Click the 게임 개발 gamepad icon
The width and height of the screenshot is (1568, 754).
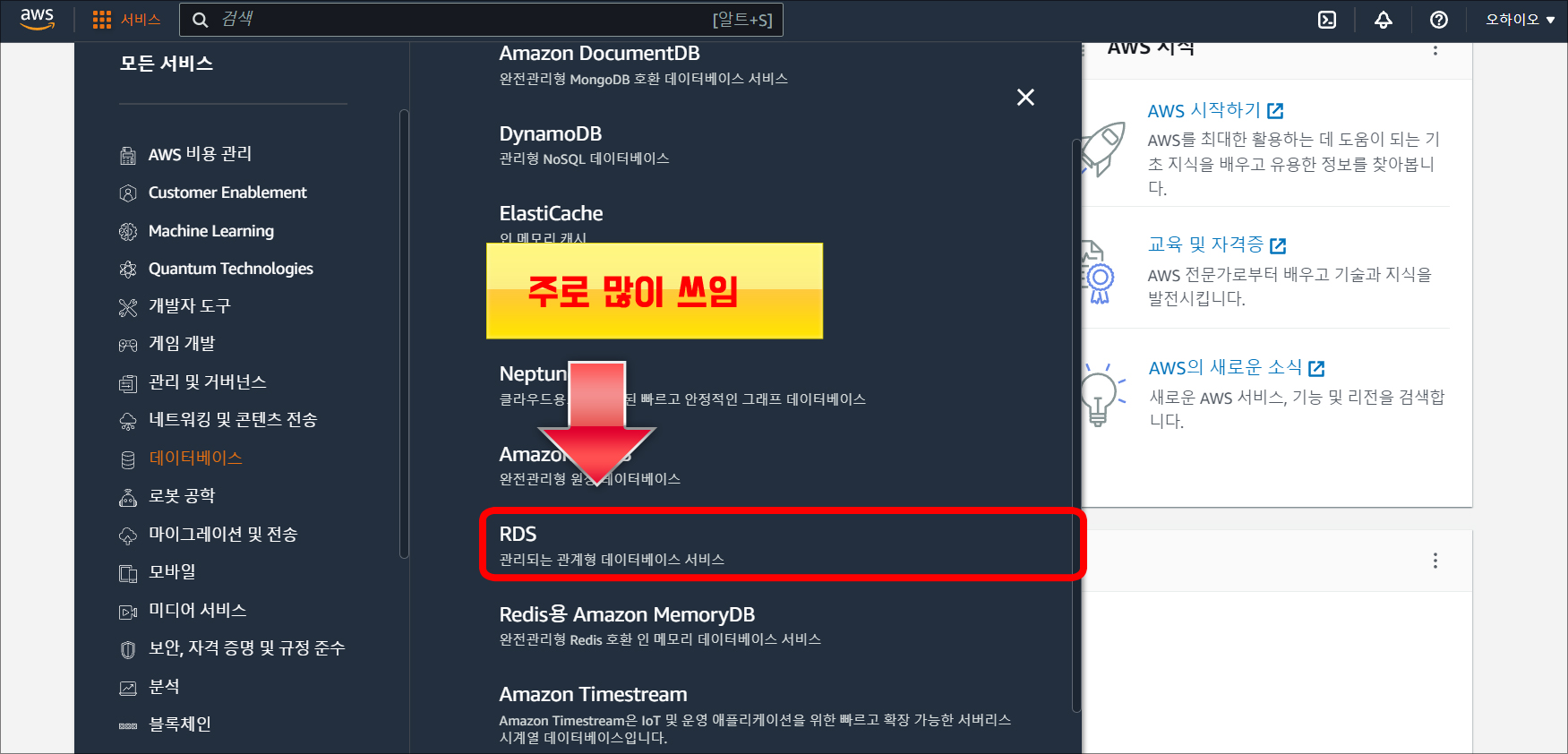[128, 346]
